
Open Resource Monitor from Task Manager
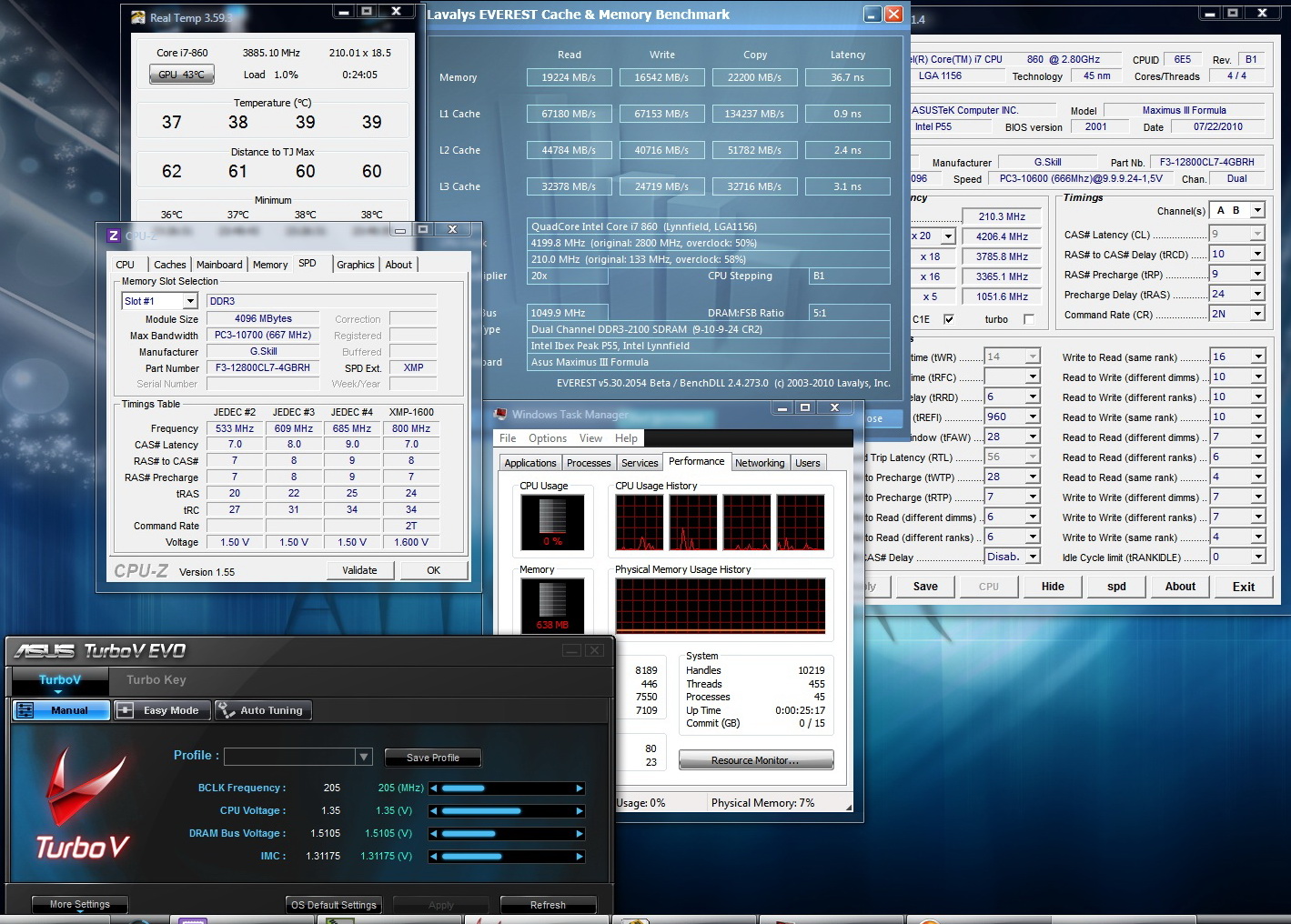coord(756,760)
